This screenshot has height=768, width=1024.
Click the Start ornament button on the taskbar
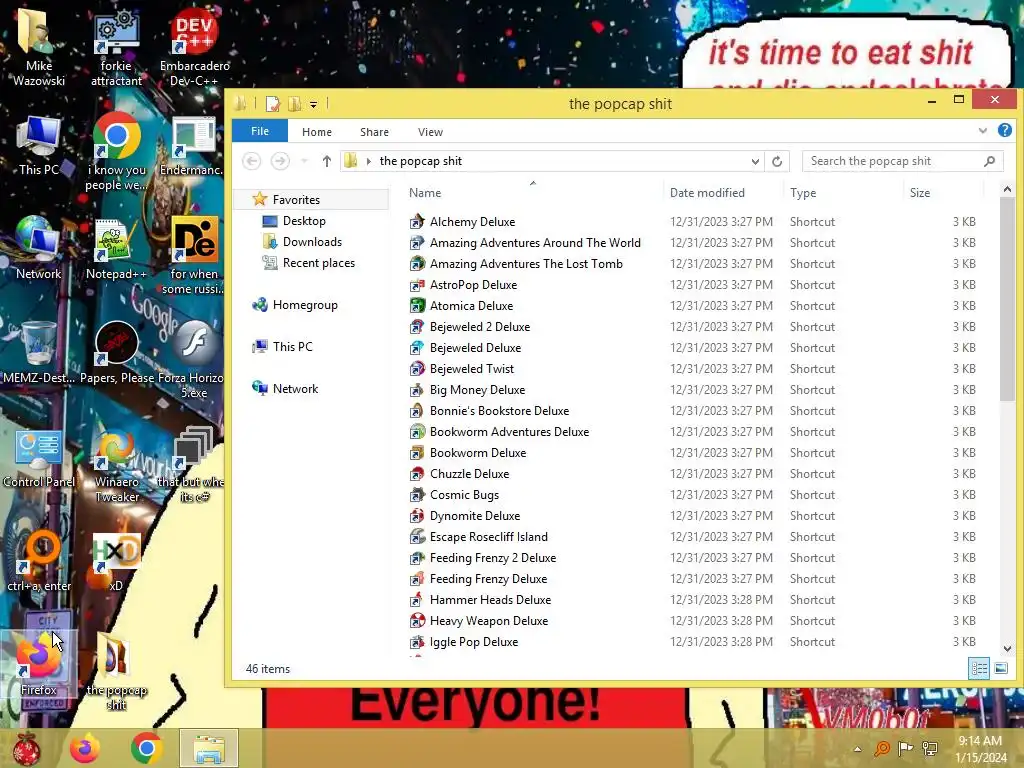pyautogui.click(x=27, y=748)
